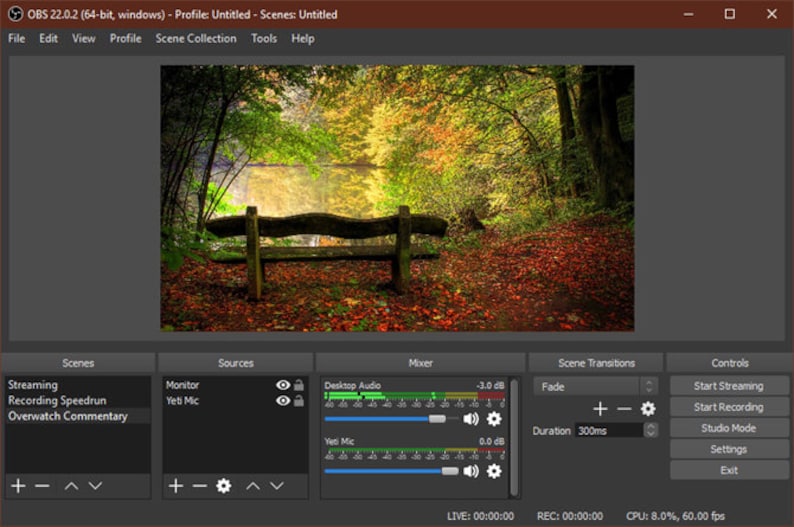Open the View menu
This screenshot has height=527, width=794.
tap(84, 38)
